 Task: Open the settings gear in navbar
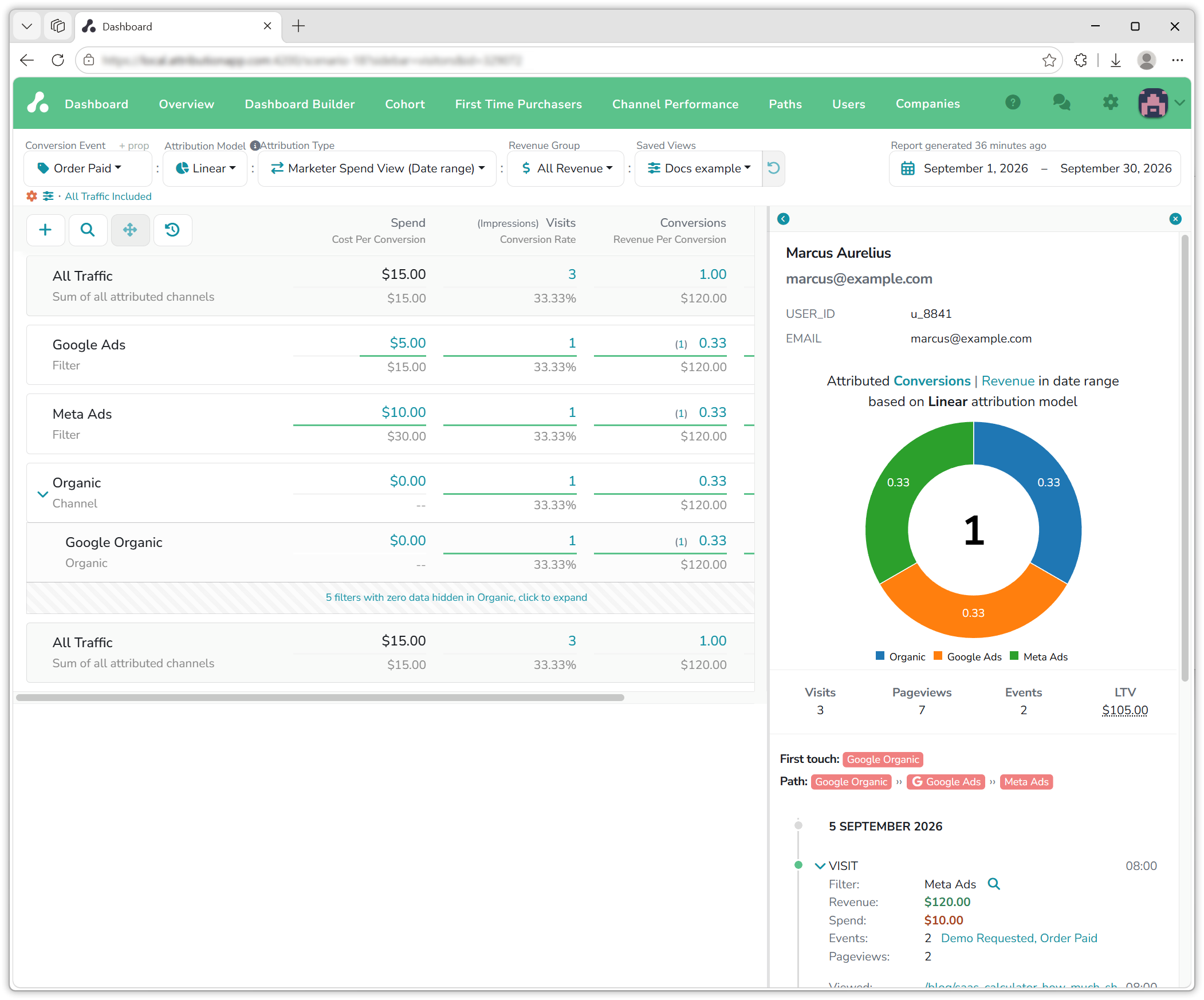point(1111,103)
